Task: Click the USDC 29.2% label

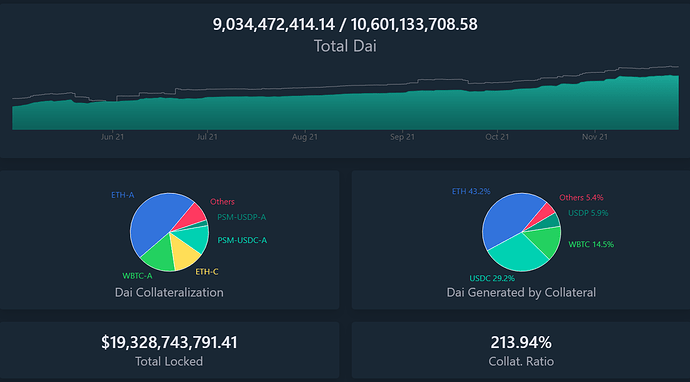Action: tap(492, 279)
